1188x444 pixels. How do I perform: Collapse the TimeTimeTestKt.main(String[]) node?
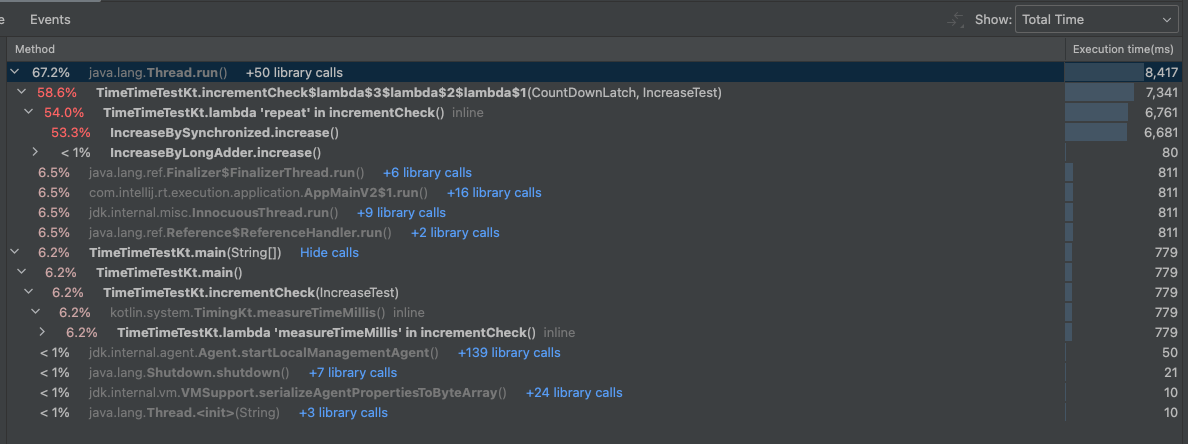click(x=13, y=252)
